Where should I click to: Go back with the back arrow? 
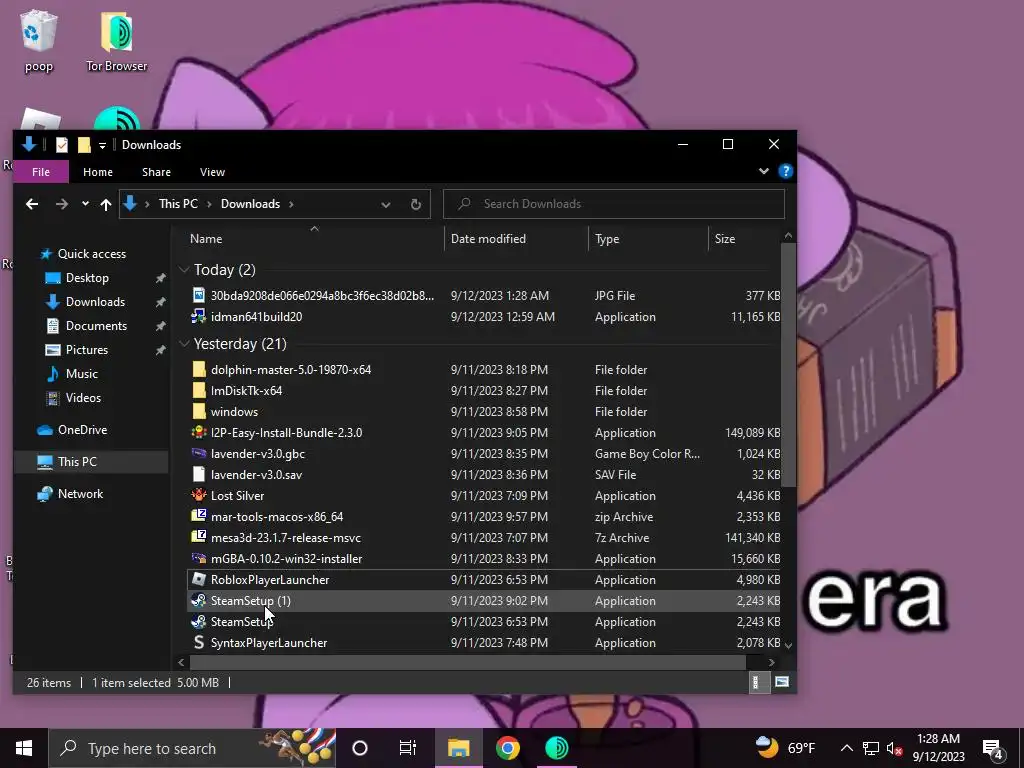tap(32, 204)
